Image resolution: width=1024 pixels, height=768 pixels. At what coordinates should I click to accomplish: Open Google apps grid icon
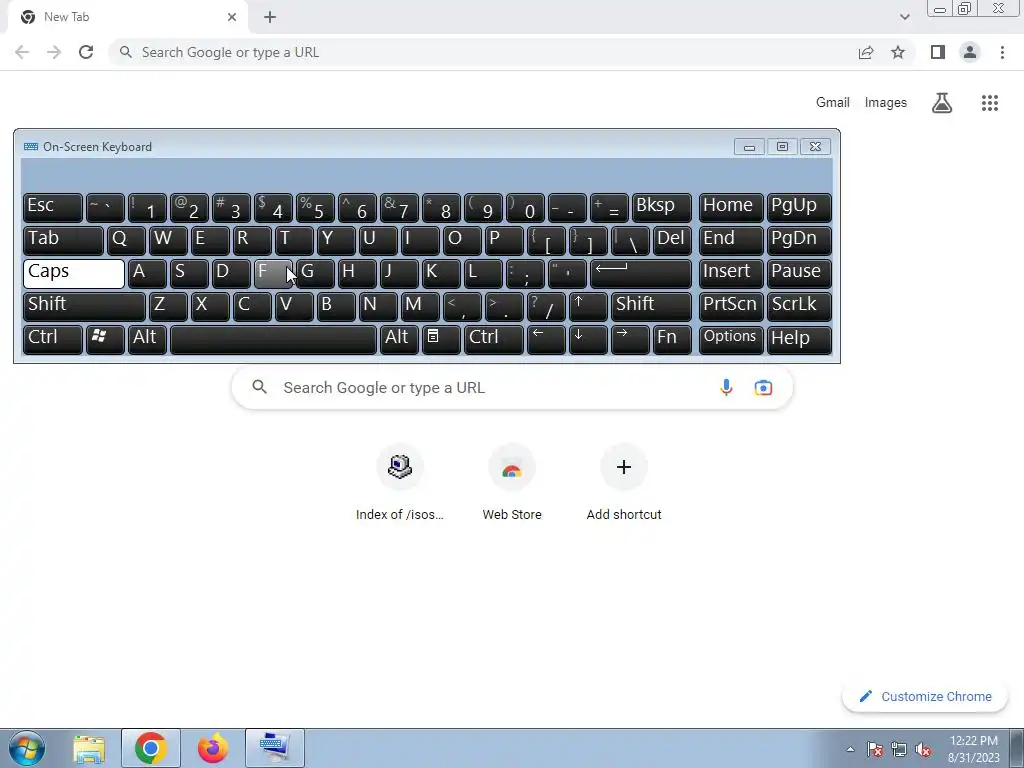click(x=989, y=103)
